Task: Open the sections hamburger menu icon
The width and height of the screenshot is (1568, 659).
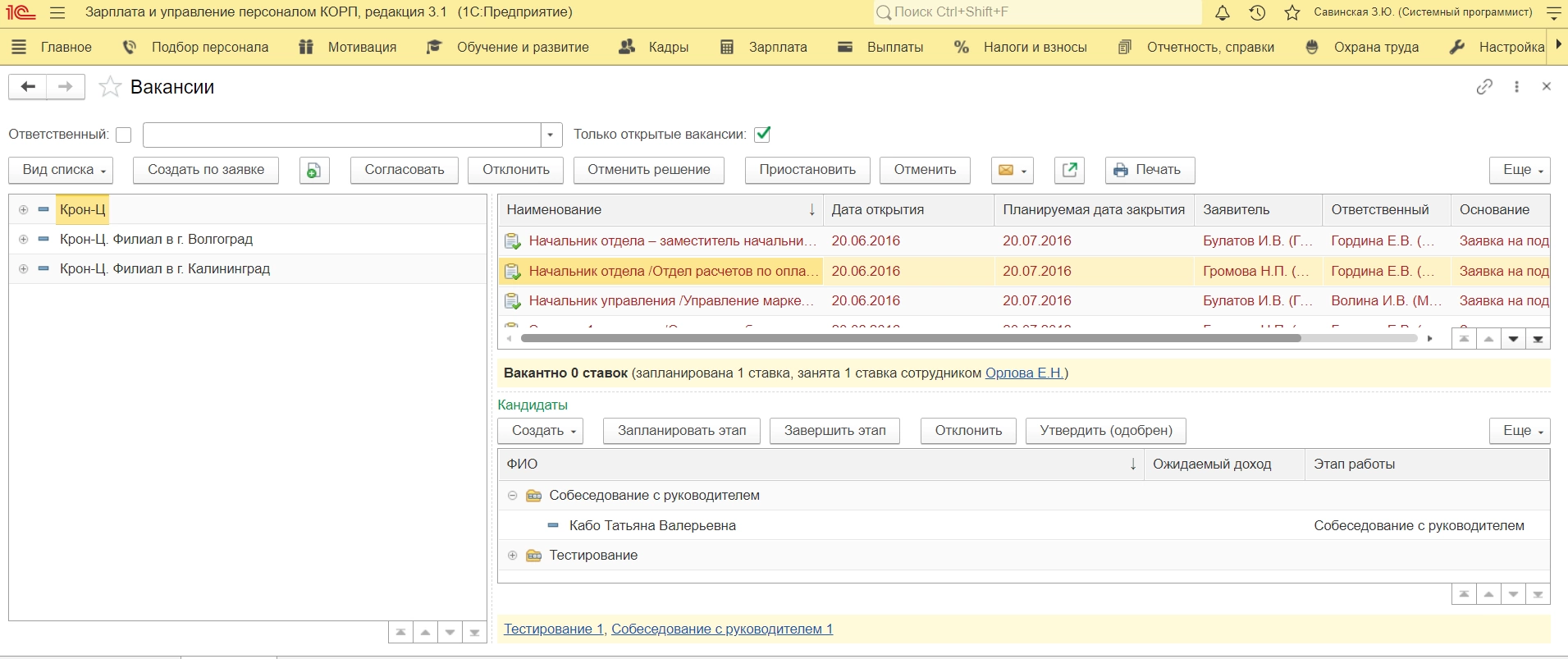Action: pos(19,48)
